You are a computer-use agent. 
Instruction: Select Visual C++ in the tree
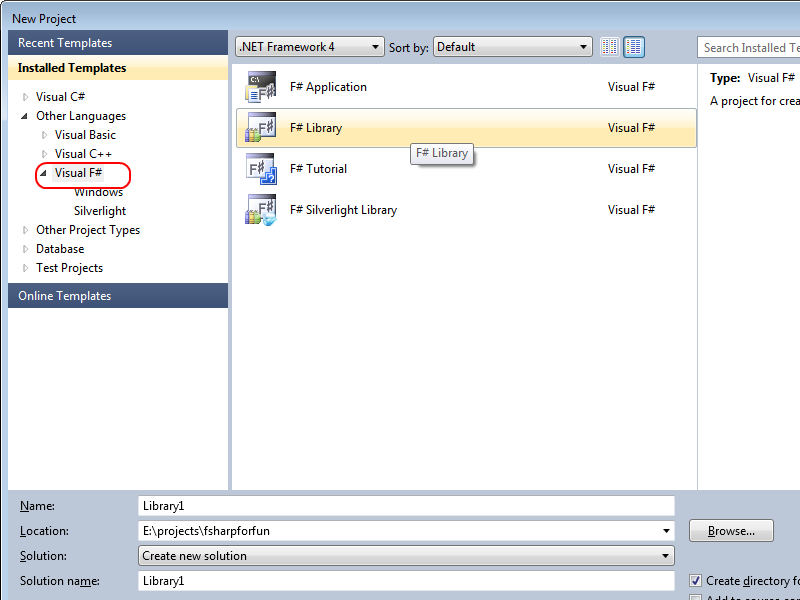(83, 154)
